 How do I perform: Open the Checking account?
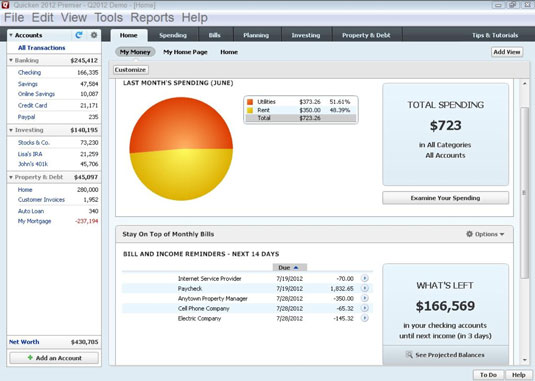[29, 72]
